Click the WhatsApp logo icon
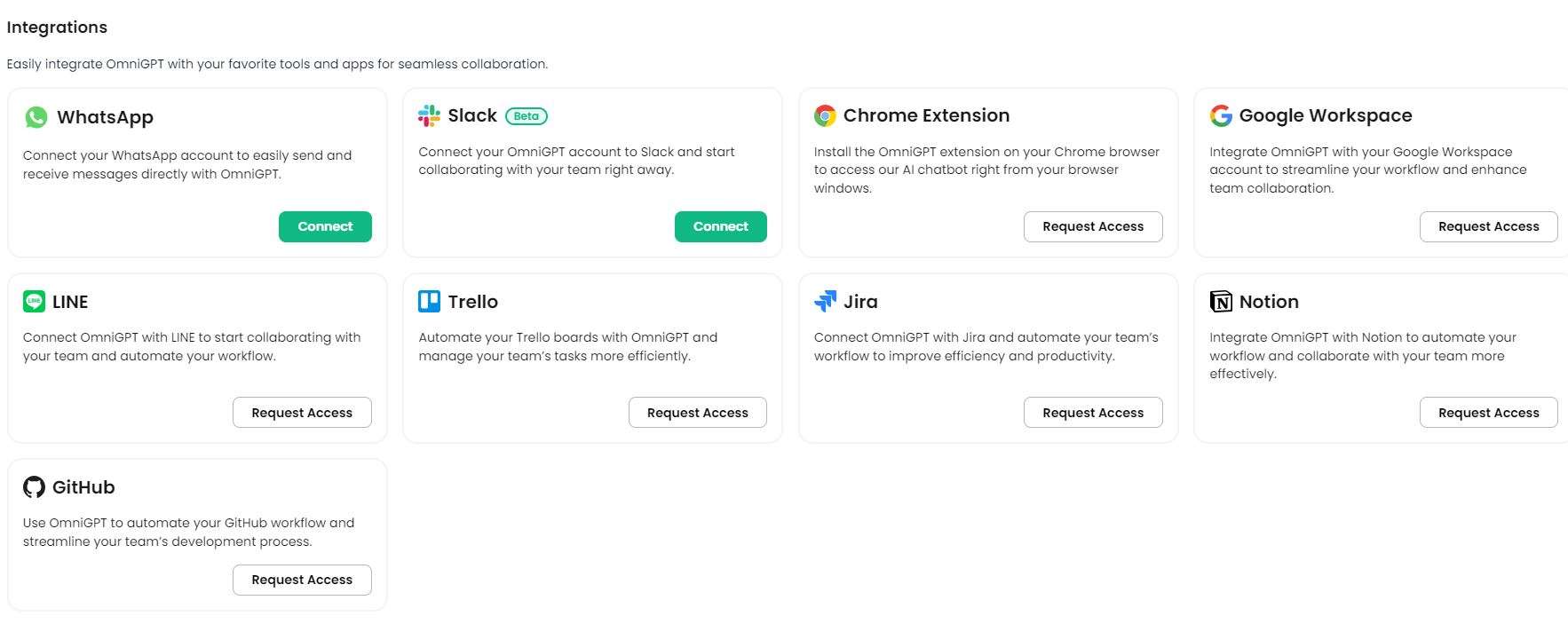 pos(36,117)
